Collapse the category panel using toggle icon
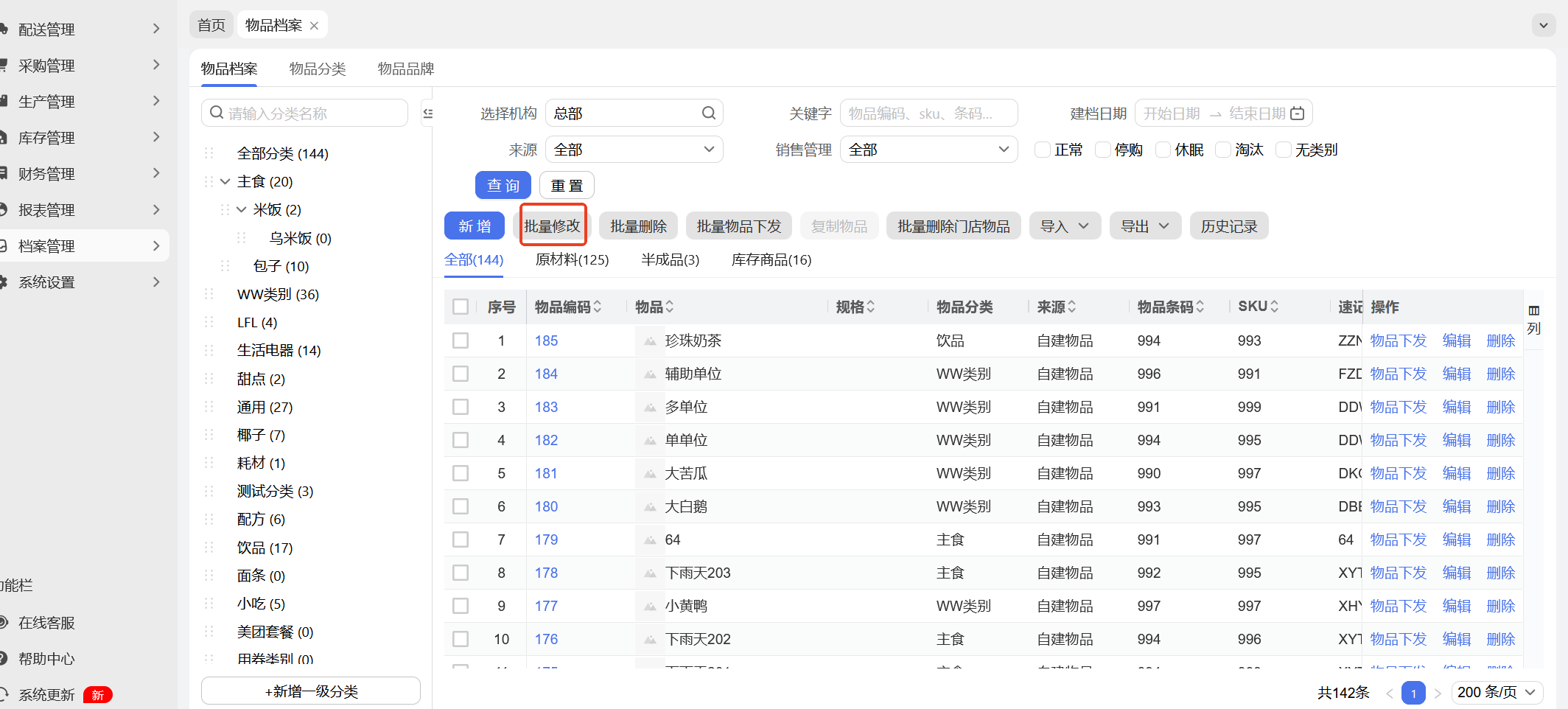This screenshot has width=1568, height=709. coord(427,113)
